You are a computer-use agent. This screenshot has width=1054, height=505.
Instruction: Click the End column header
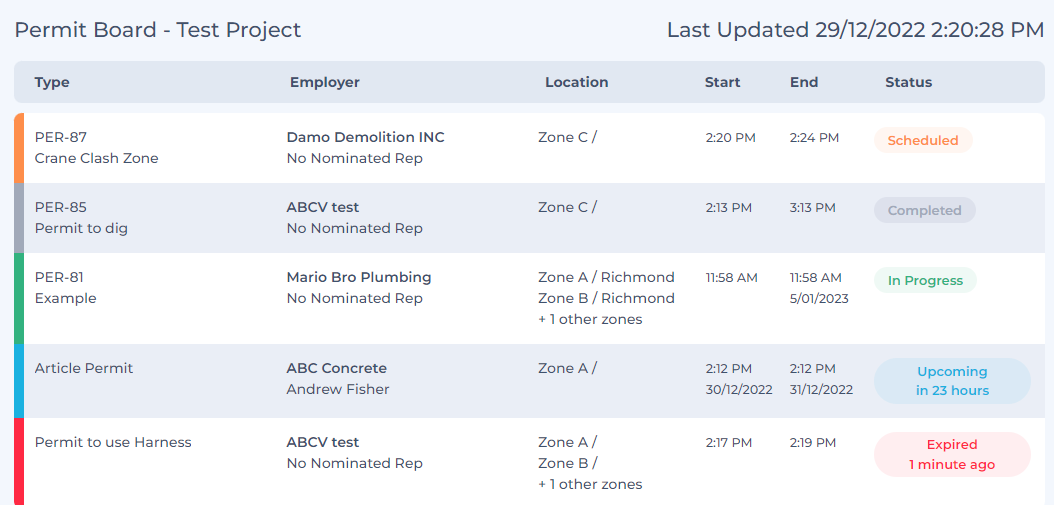804,82
